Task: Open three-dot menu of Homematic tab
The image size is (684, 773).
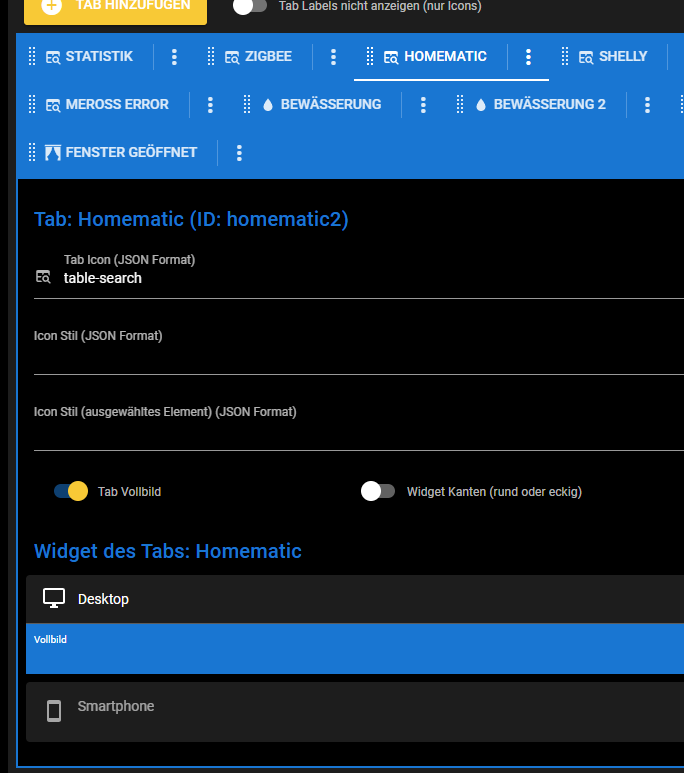Action: (528, 57)
